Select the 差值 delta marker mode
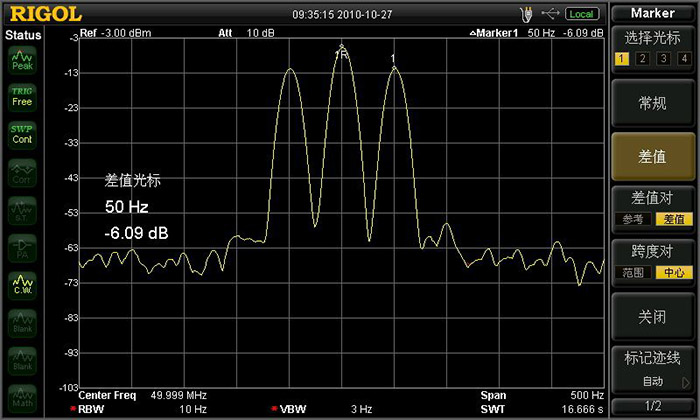 click(x=652, y=157)
